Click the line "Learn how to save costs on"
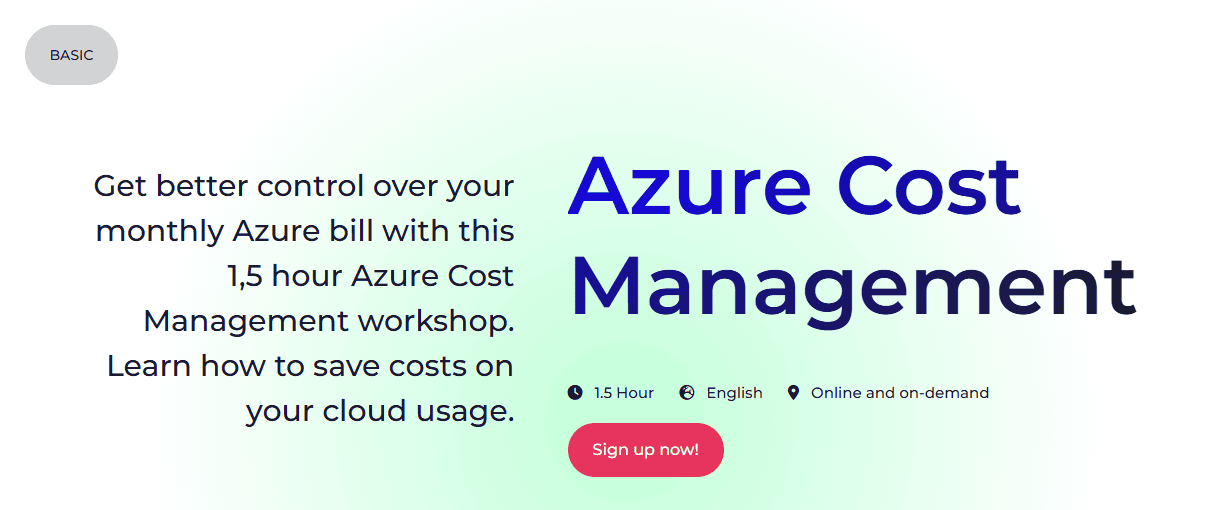Viewport: 1205px width, 510px height. point(310,366)
